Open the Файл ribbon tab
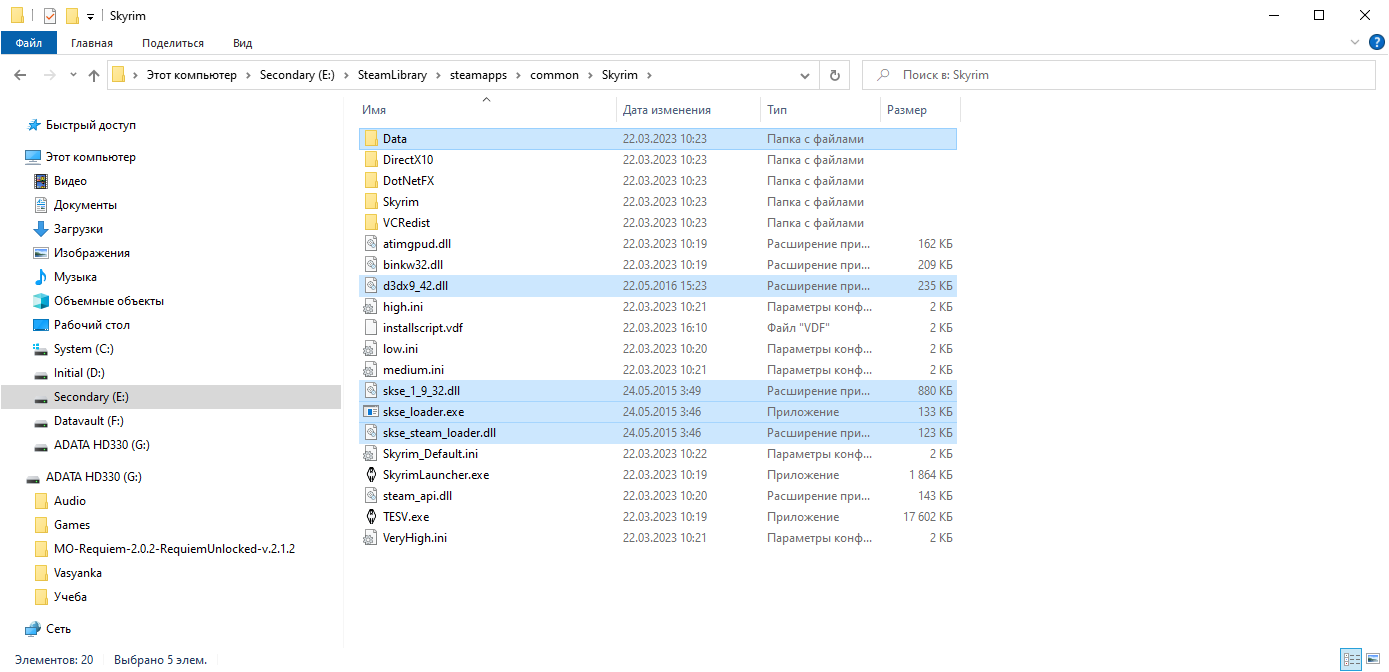1389x672 pixels. [x=29, y=43]
